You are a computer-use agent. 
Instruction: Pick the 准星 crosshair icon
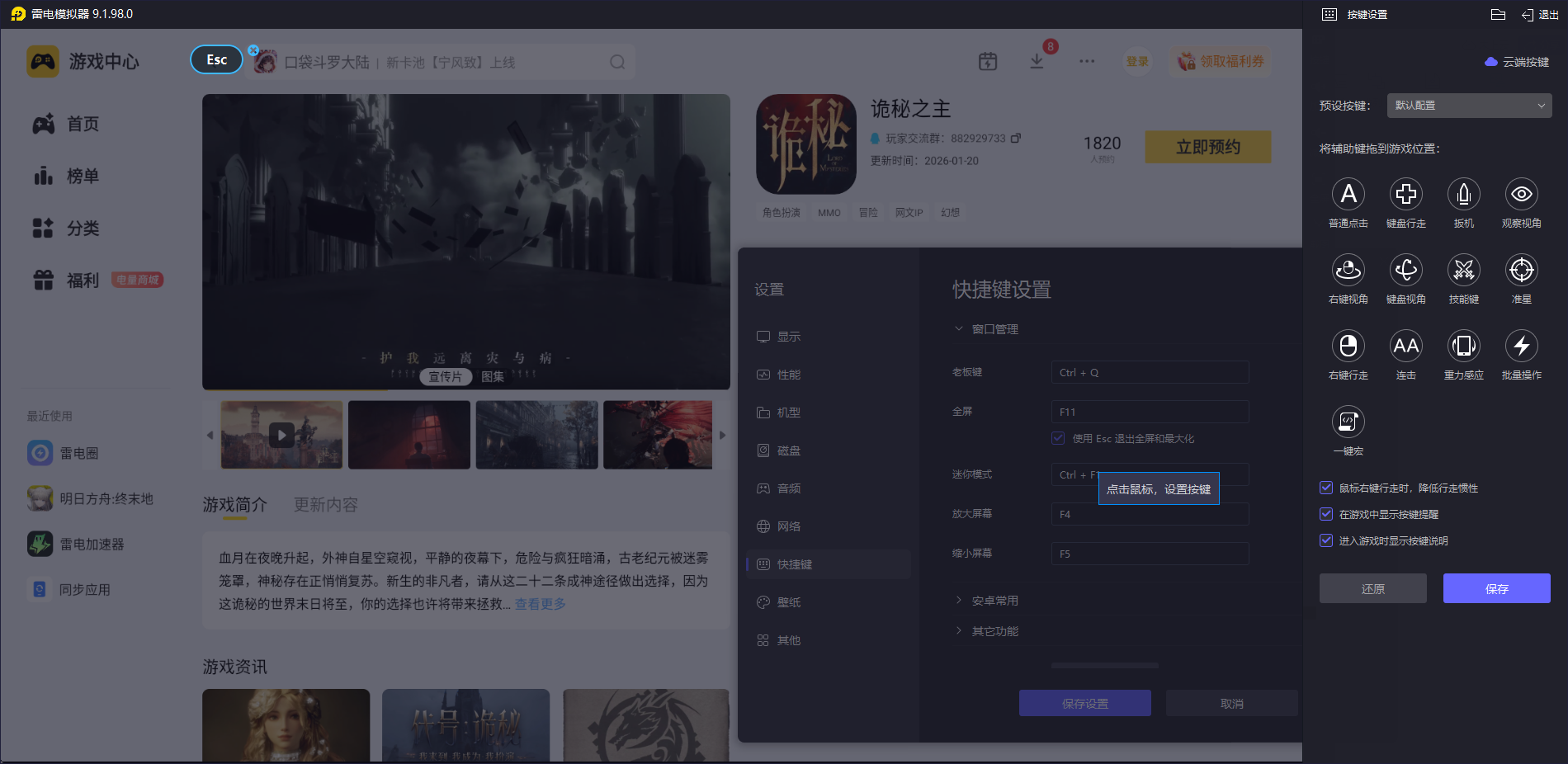[1522, 270]
